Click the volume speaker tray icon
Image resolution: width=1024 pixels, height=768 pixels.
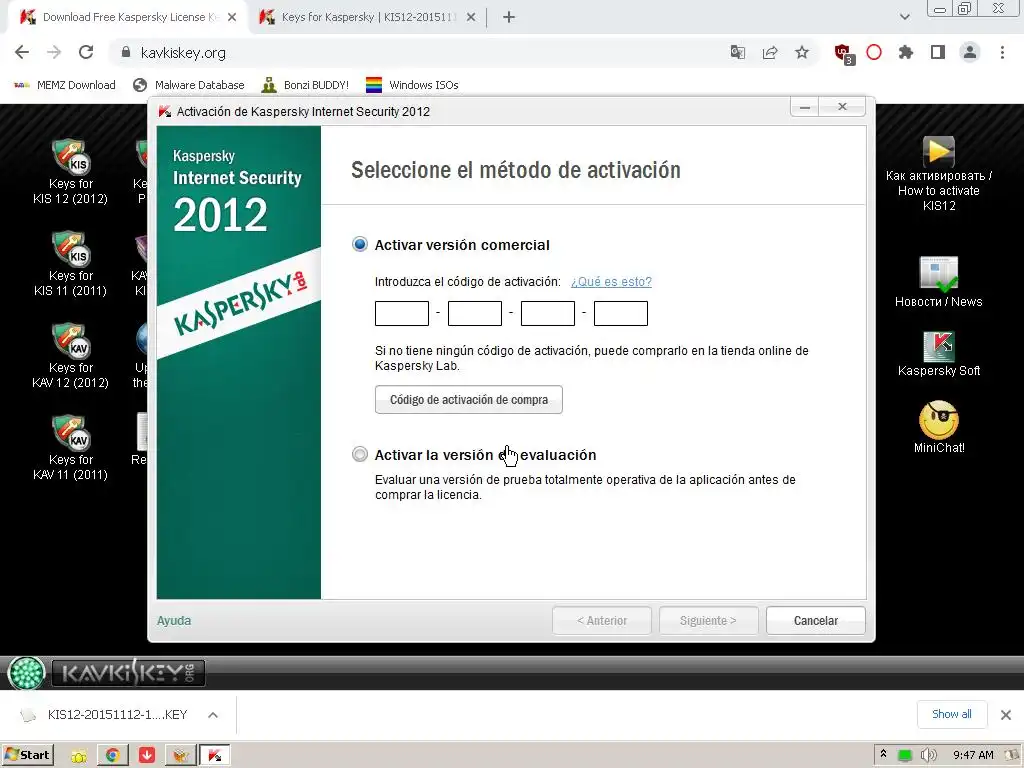(928, 755)
